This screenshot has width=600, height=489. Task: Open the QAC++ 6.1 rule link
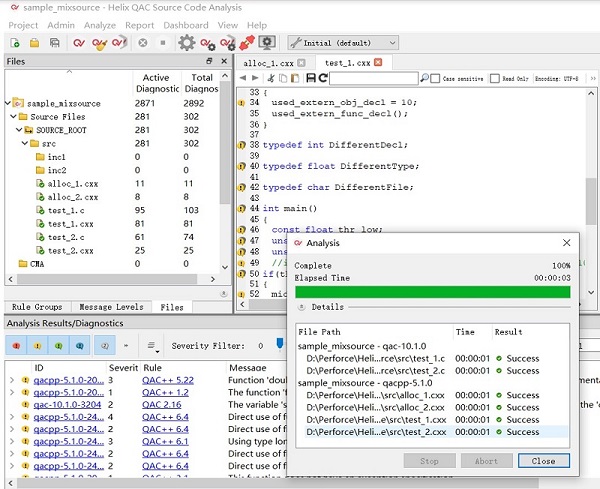pyautogui.click(x=165, y=441)
